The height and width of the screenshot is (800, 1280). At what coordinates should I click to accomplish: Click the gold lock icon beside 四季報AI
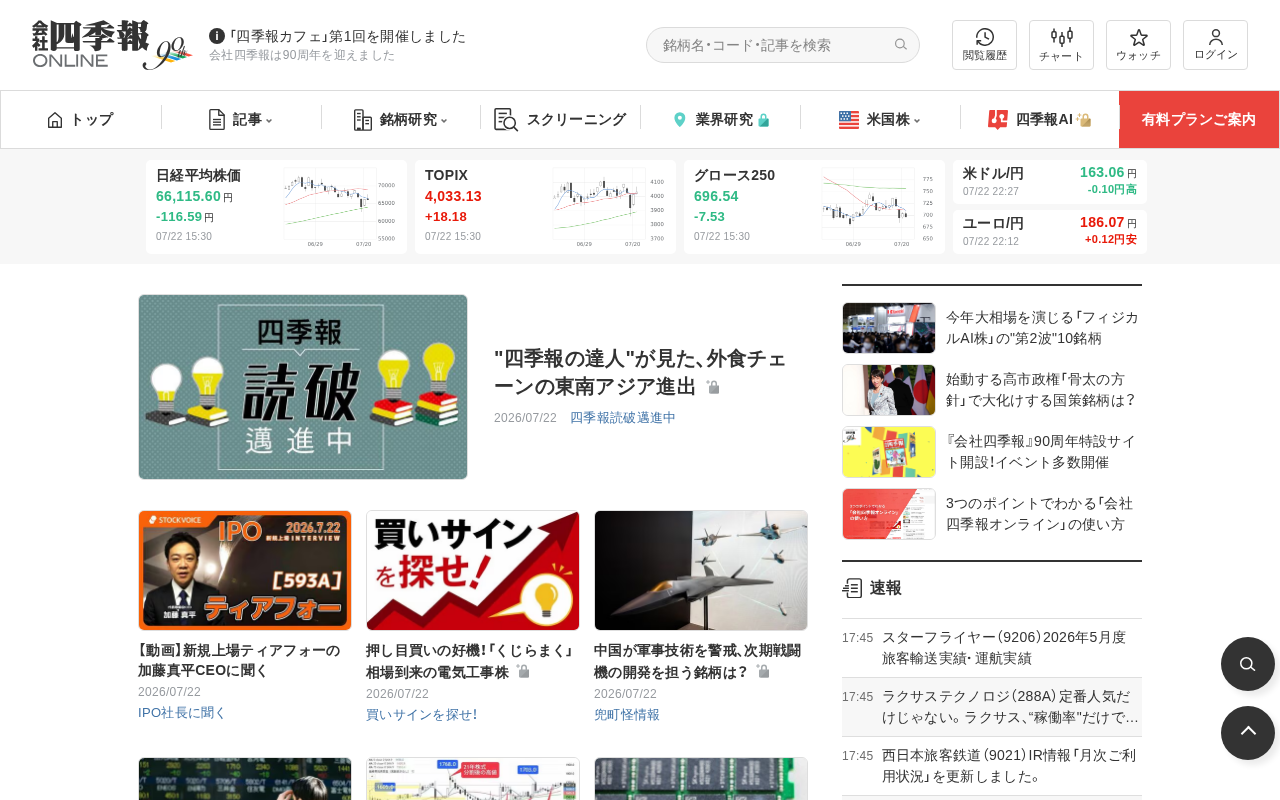1084,120
